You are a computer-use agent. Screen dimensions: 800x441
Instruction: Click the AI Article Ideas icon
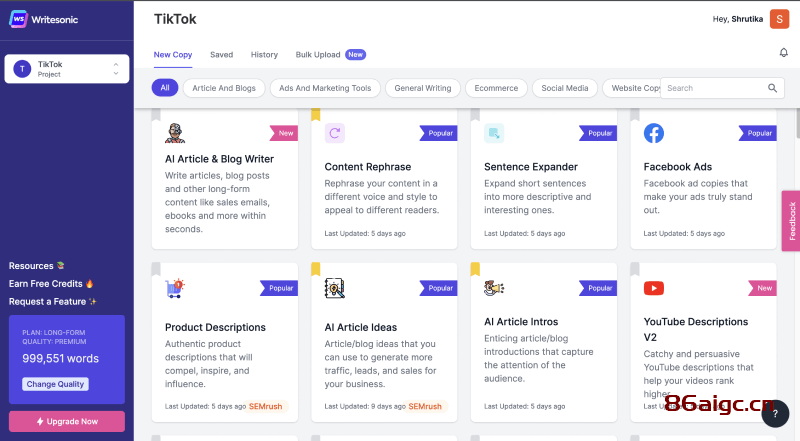[x=335, y=288]
